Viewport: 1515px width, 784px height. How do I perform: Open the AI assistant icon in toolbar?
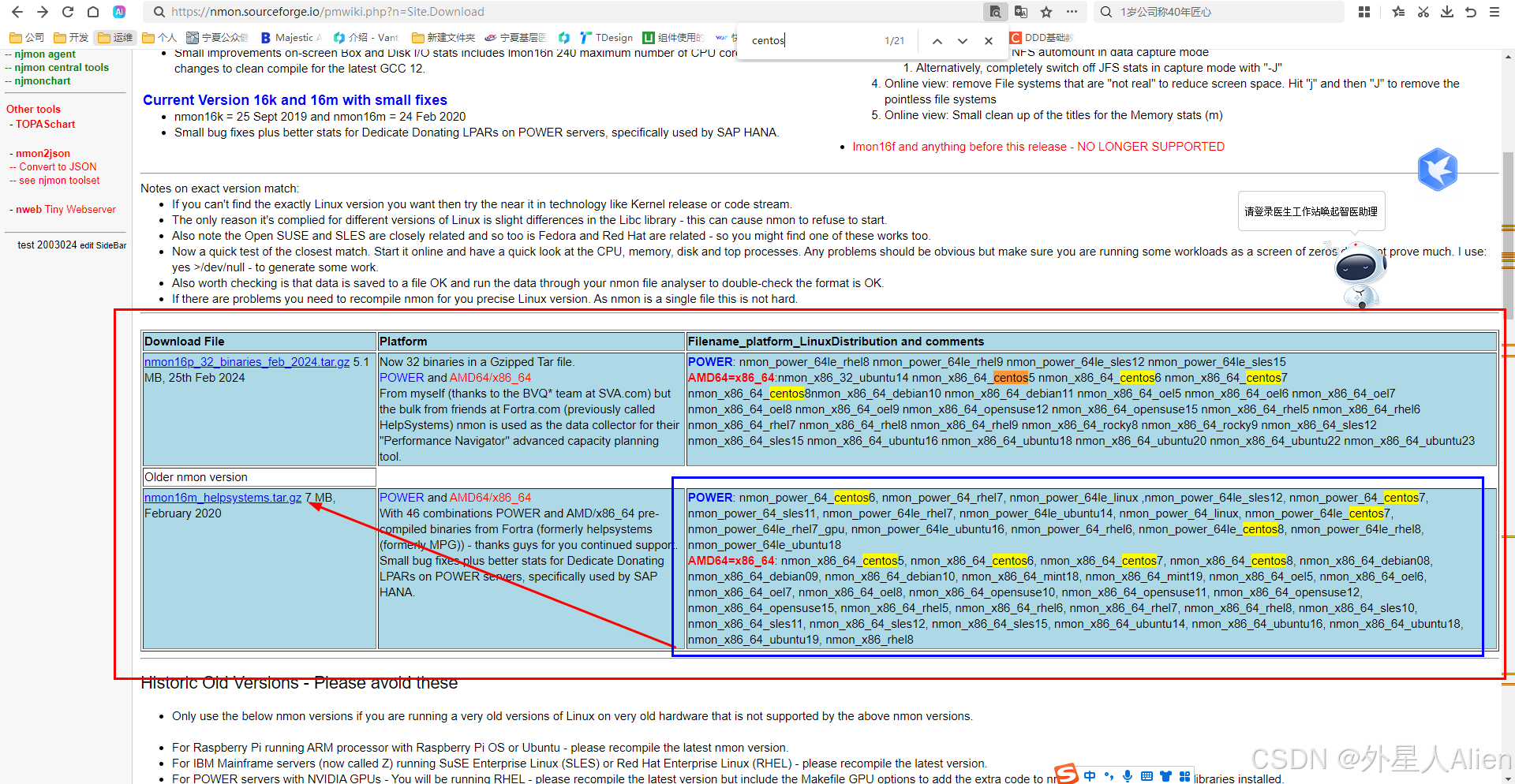coord(119,12)
